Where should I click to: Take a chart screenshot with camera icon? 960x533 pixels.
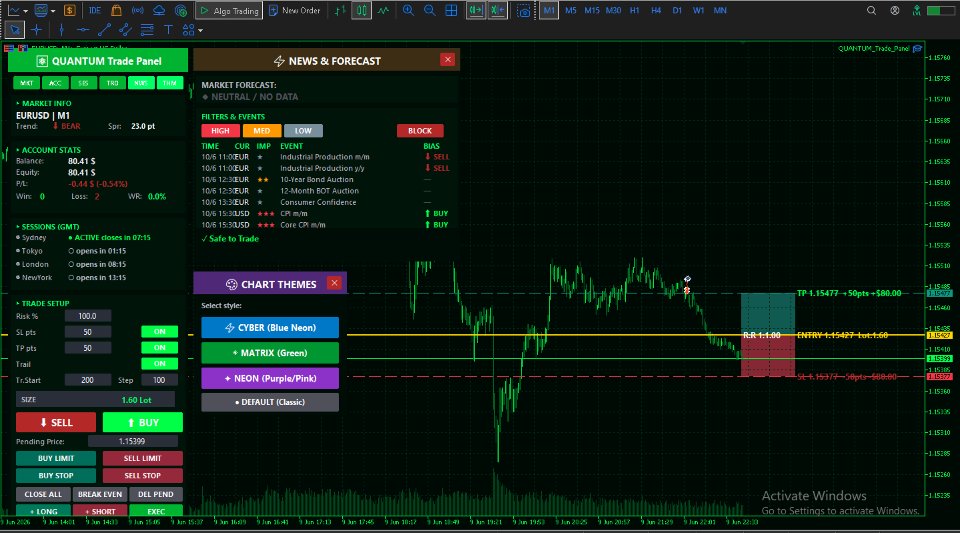[523, 11]
